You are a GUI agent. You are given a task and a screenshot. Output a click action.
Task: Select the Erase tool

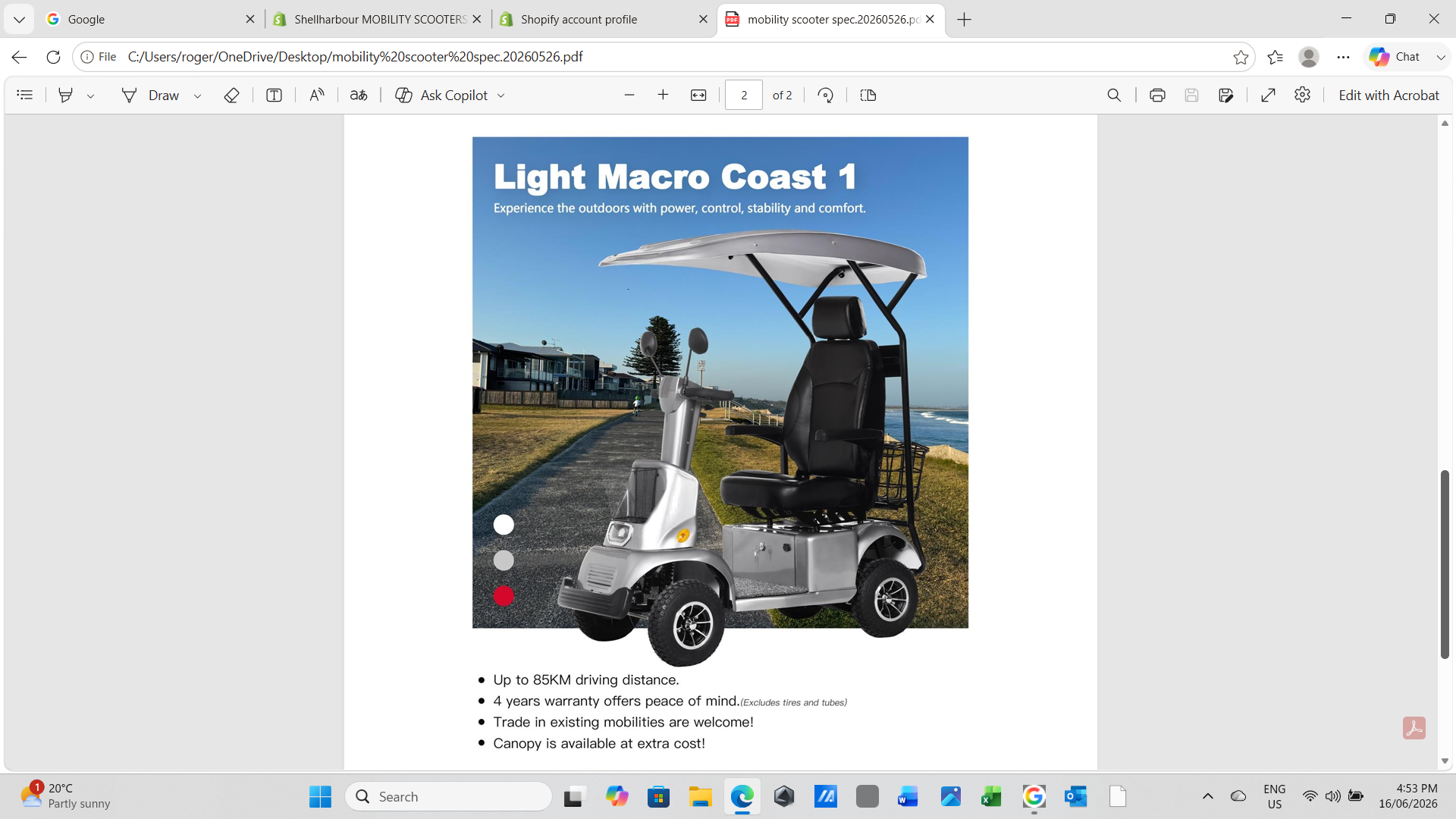[x=232, y=95]
